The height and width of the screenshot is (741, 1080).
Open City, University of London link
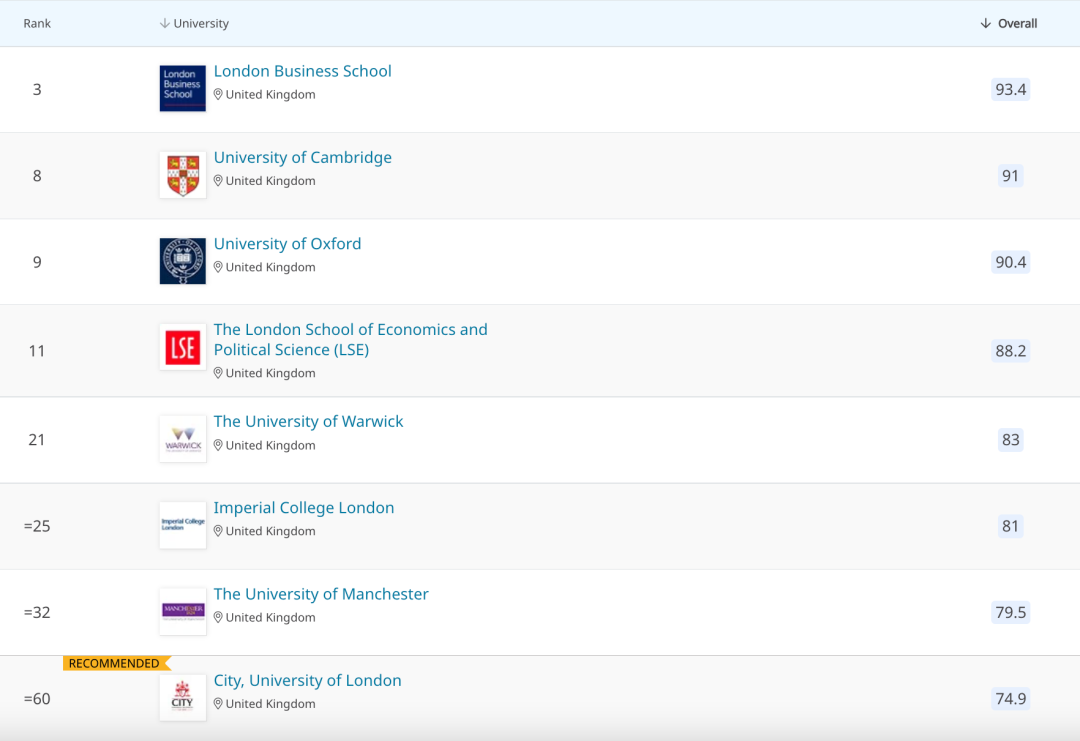pos(307,680)
